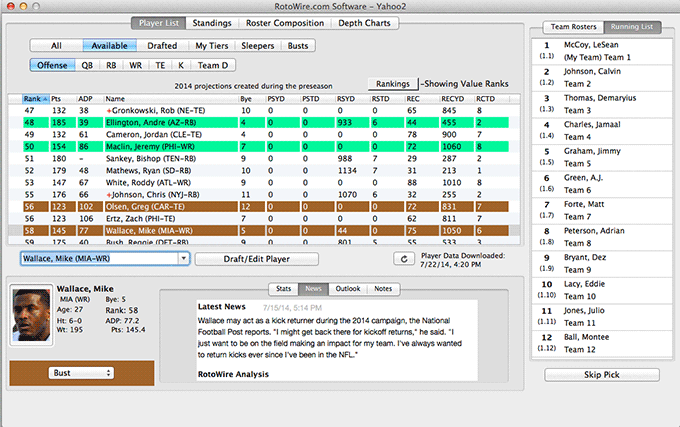680x427 pixels.
Task: Open the Standings tab
Action: tap(212, 23)
